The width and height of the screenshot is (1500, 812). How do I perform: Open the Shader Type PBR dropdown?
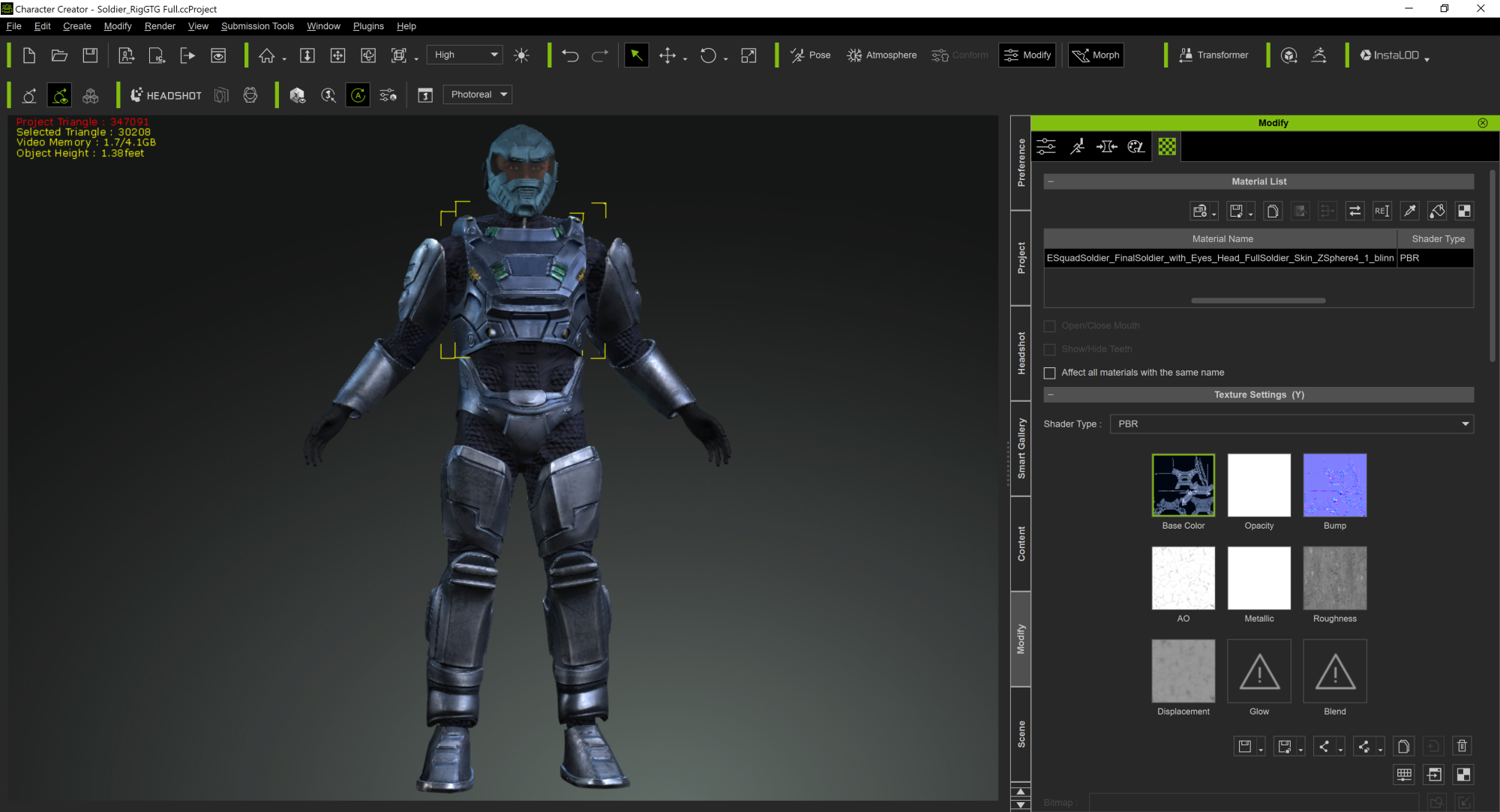1291,424
